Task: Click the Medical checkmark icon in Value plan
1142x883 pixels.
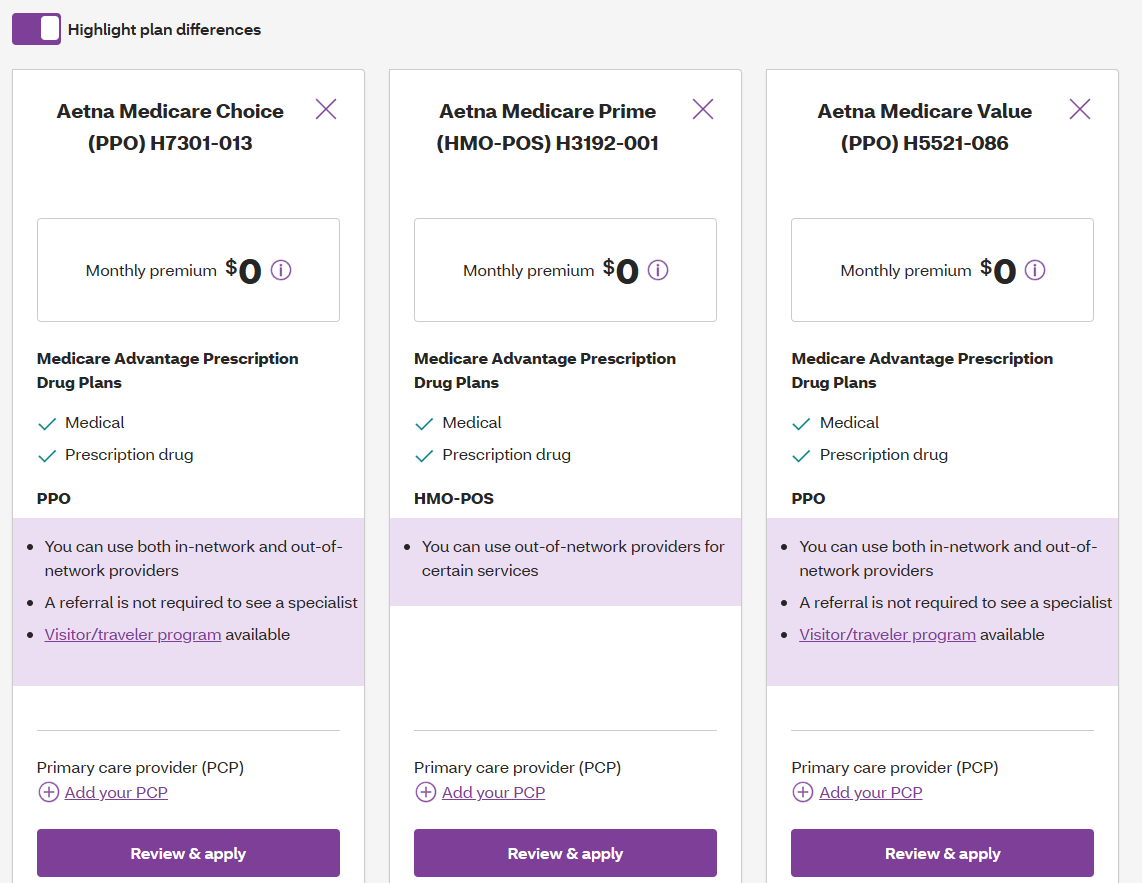Action: (801, 424)
